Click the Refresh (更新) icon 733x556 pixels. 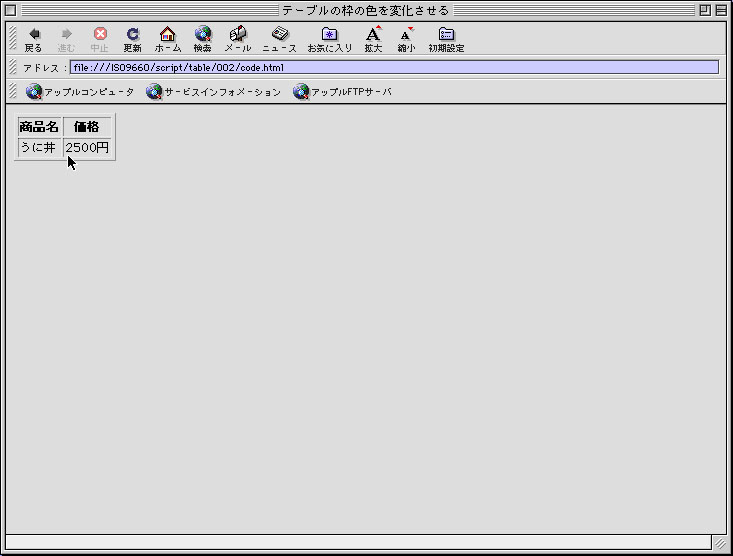[x=133, y=34]
